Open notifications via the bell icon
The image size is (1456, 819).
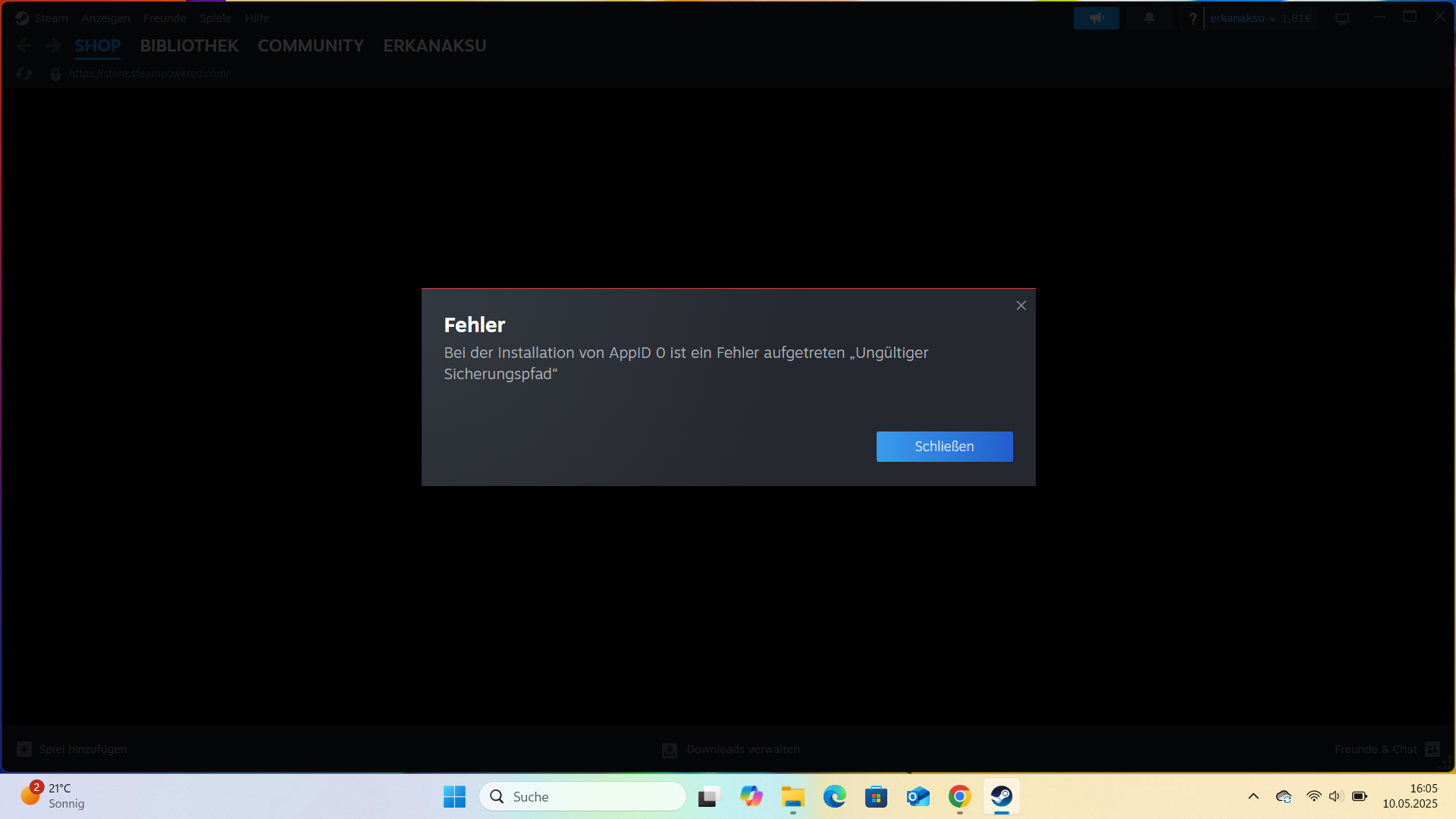(1149, 17)
